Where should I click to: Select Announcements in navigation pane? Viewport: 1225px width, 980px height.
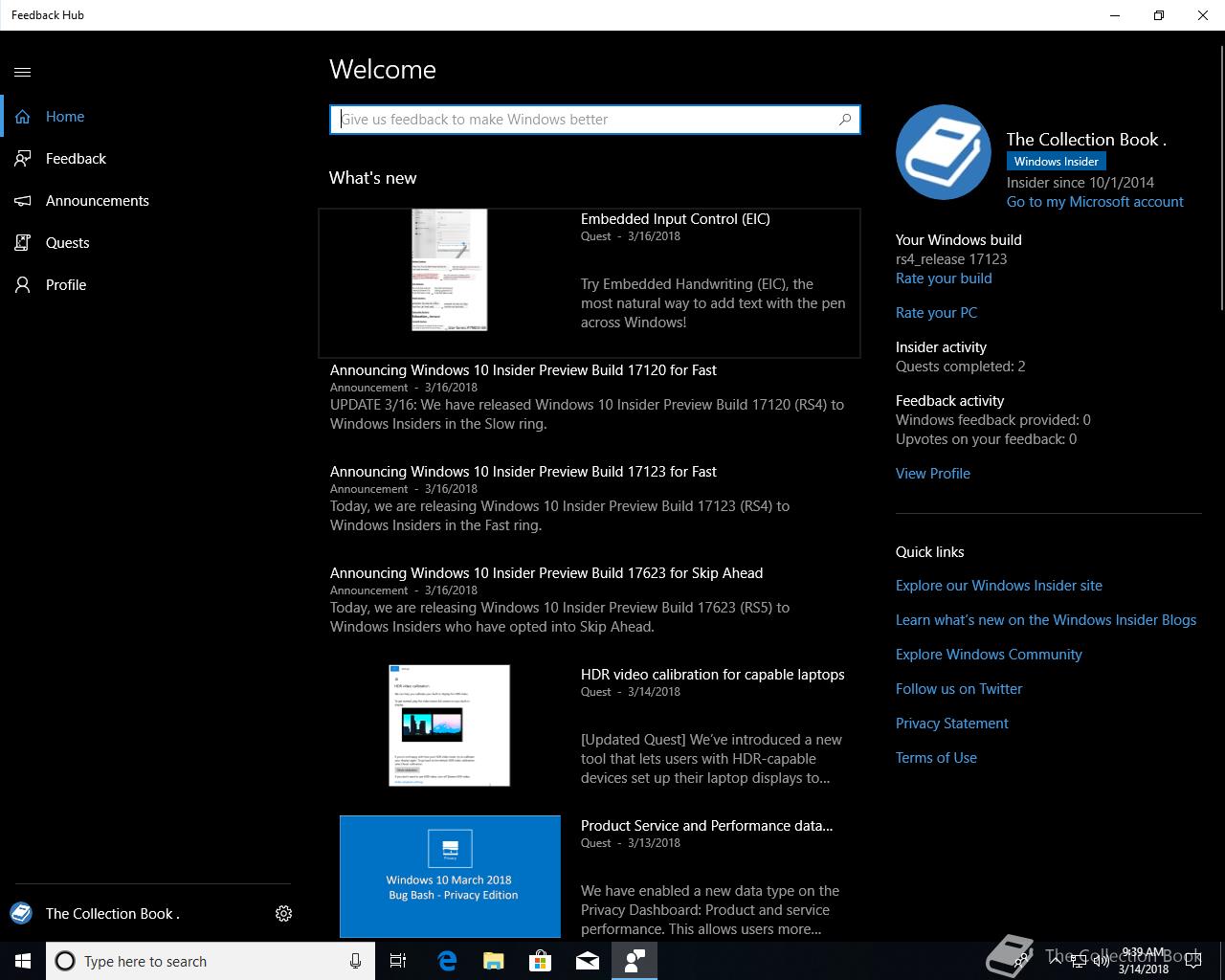click(x=153, y=201)
